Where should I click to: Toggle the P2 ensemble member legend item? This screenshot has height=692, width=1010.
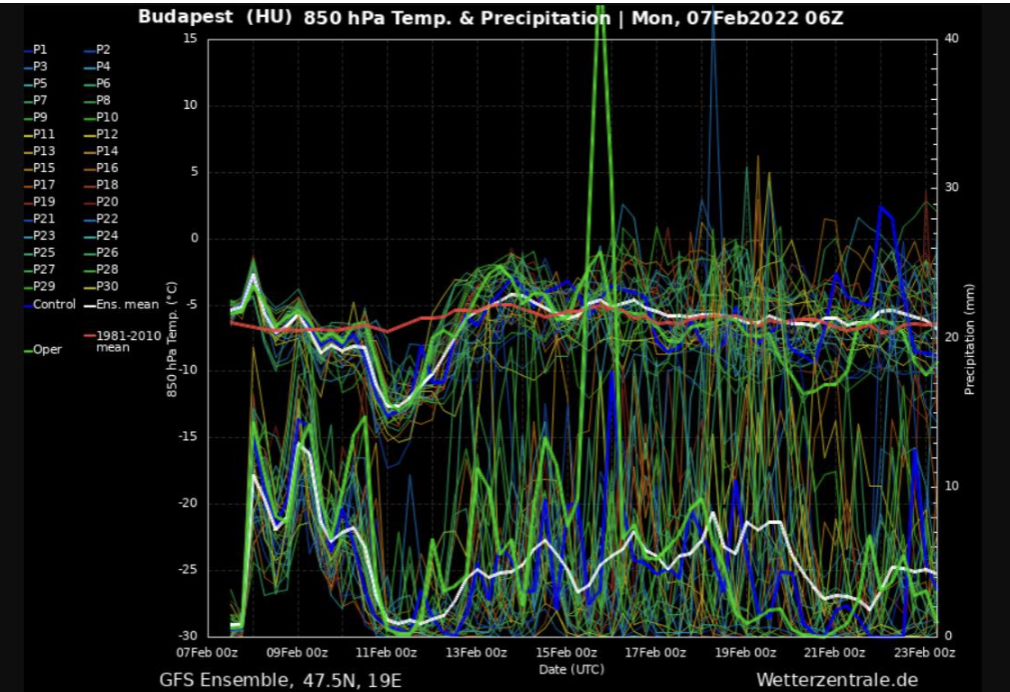click(x=103, y=49)
